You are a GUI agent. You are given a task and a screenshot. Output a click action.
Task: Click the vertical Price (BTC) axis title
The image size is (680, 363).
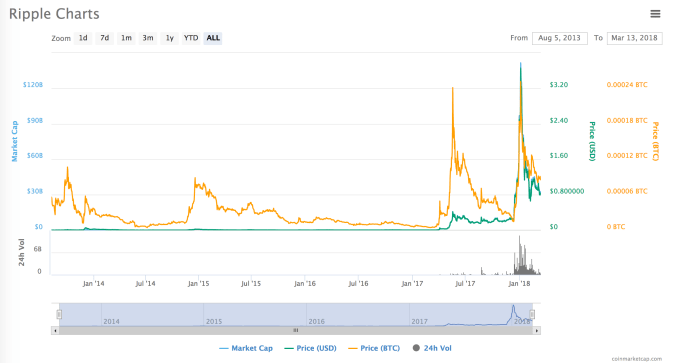(655, 141)
